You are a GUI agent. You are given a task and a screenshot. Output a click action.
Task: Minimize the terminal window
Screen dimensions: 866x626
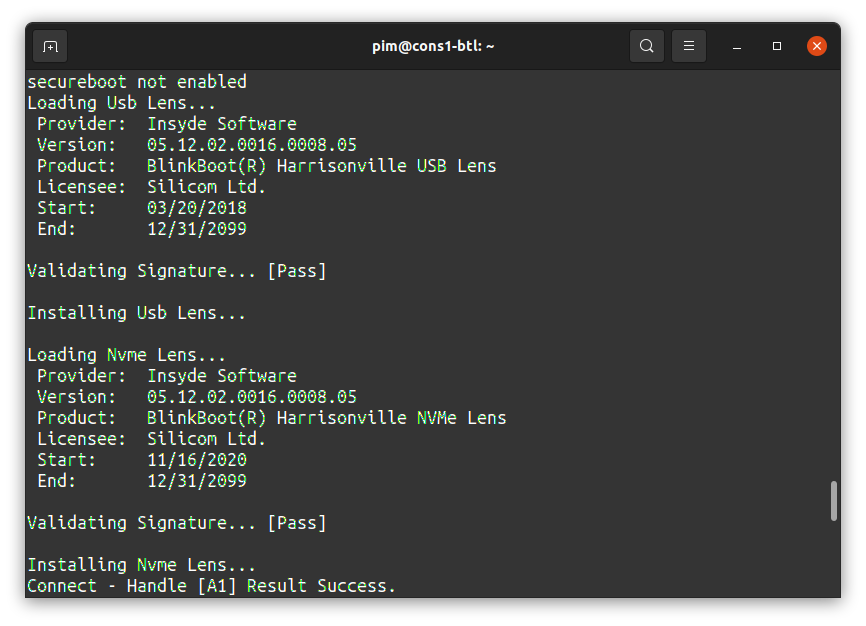[737, 46]
